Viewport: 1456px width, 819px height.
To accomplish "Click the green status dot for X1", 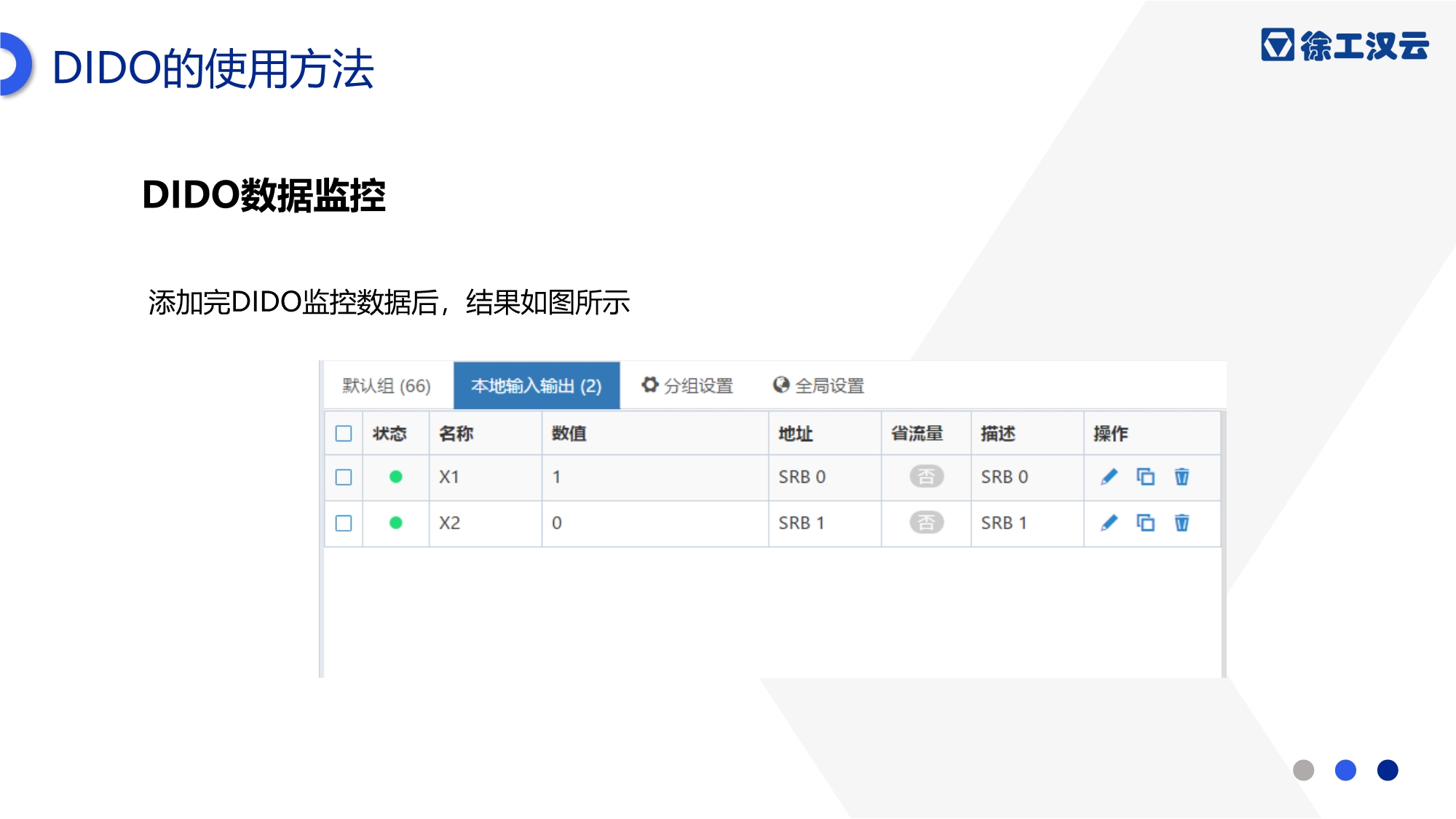I will point(396,477).
